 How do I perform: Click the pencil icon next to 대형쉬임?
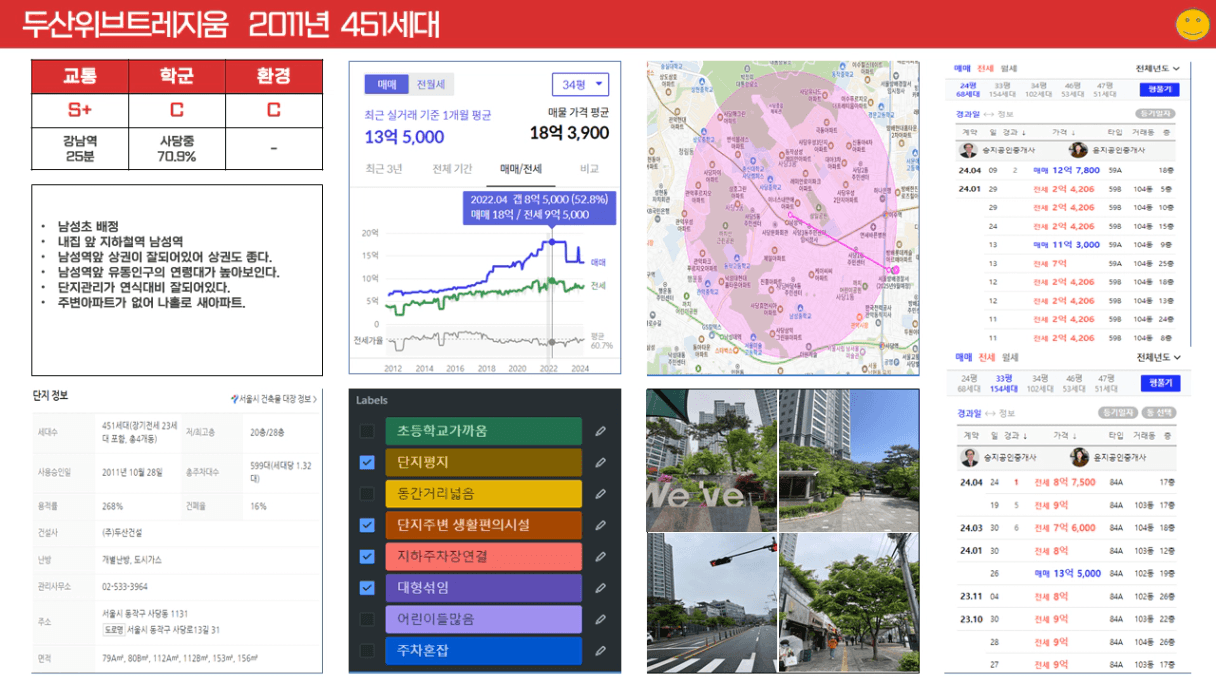[x=600, y=587]
